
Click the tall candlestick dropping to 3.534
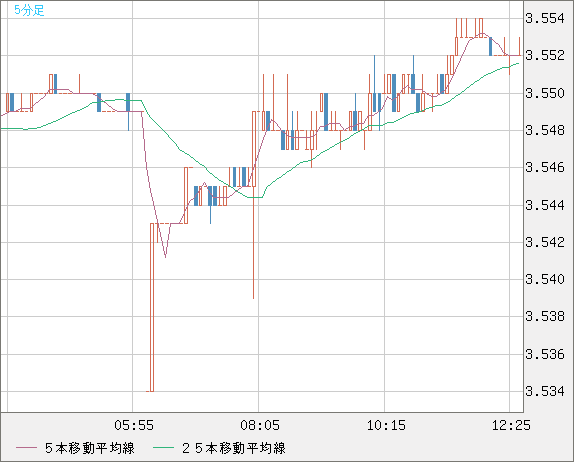point(152,307)
